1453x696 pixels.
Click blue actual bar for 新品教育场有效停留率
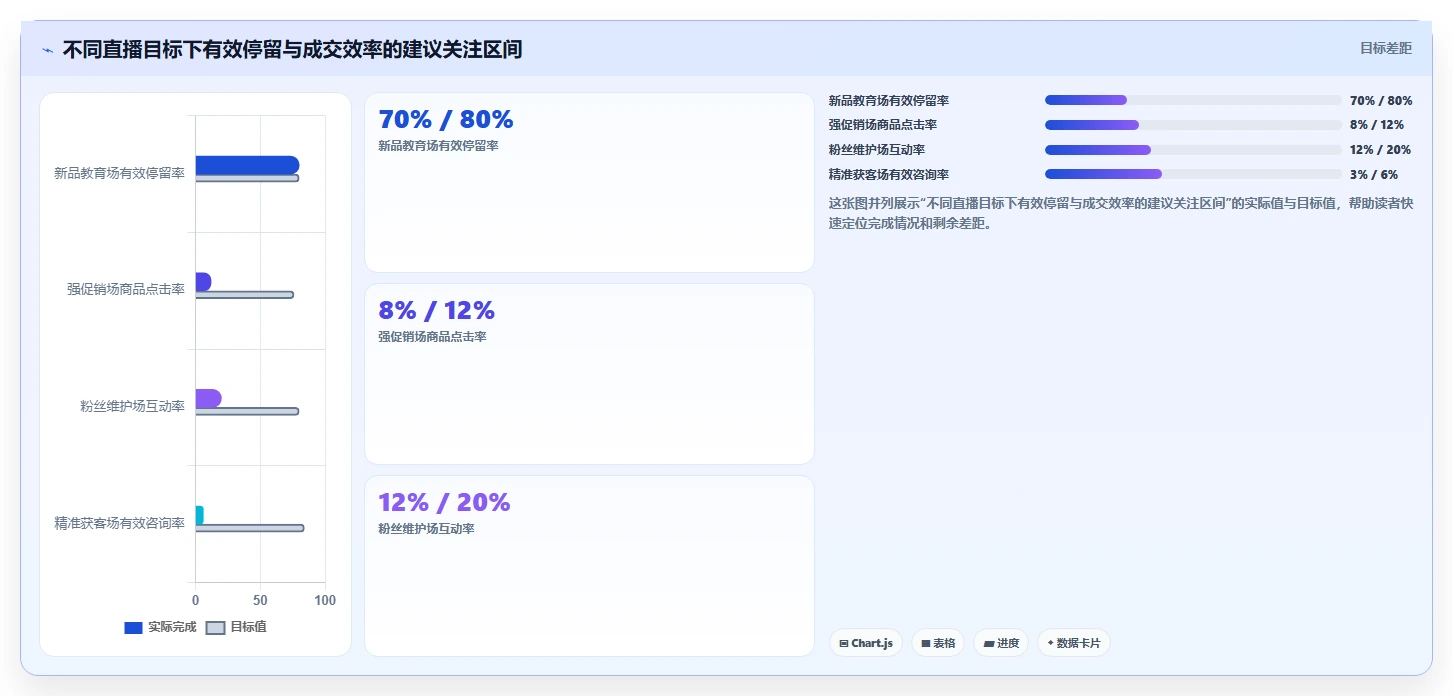247,165
